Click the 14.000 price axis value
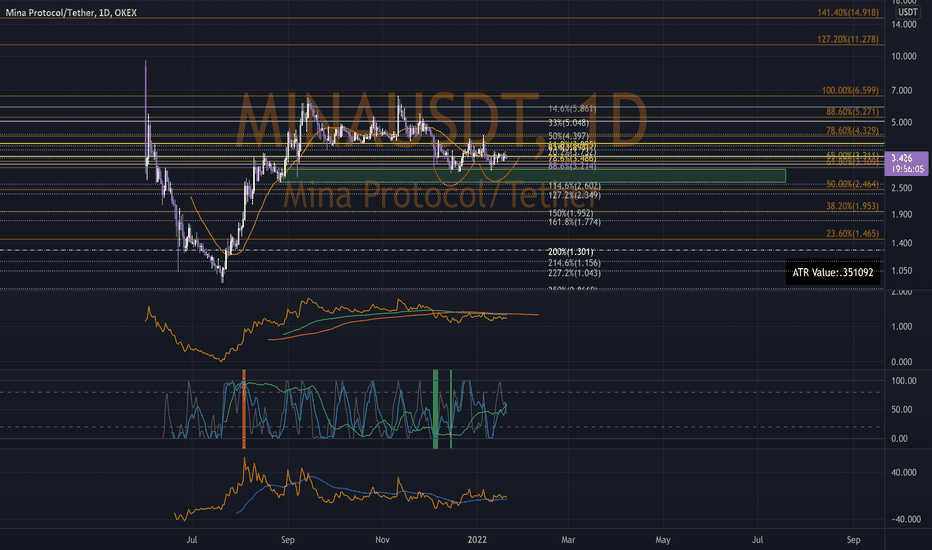The height and width of the screenshot is (550, 932). pos(903,24)
